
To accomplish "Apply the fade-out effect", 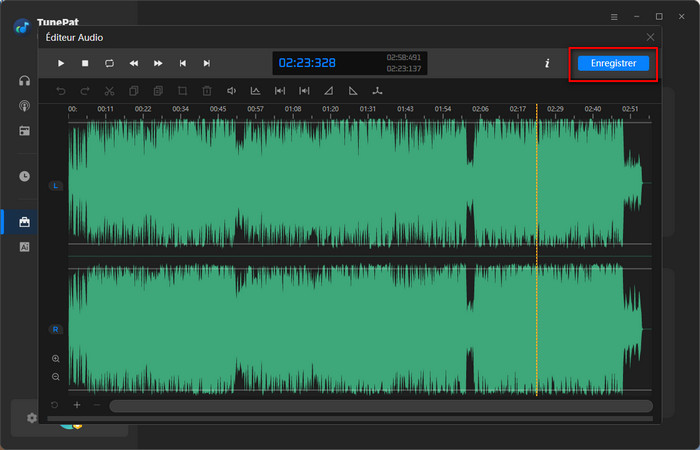I will [353, 91].
